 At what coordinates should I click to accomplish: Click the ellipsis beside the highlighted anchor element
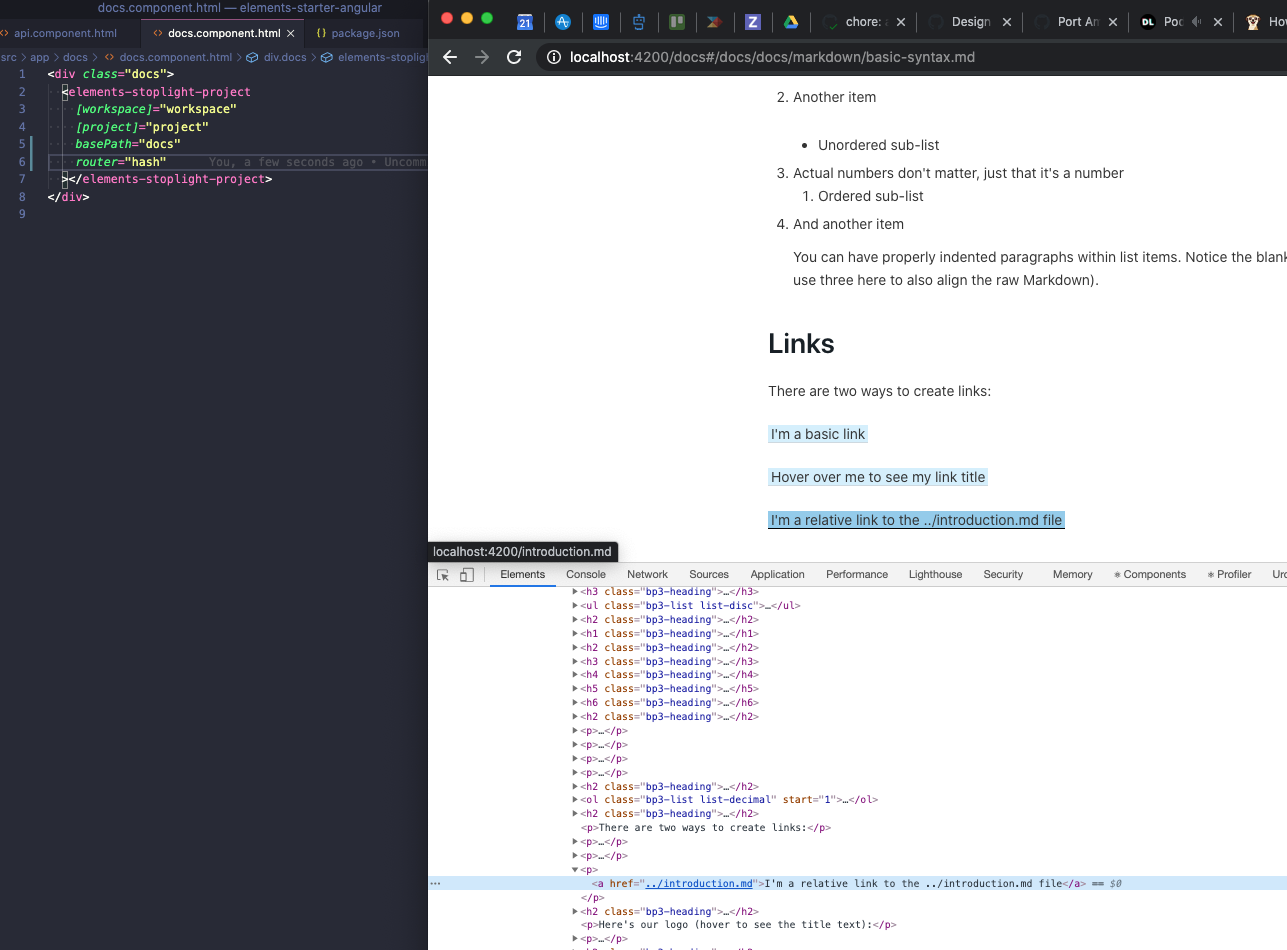(x=435, y=883)
